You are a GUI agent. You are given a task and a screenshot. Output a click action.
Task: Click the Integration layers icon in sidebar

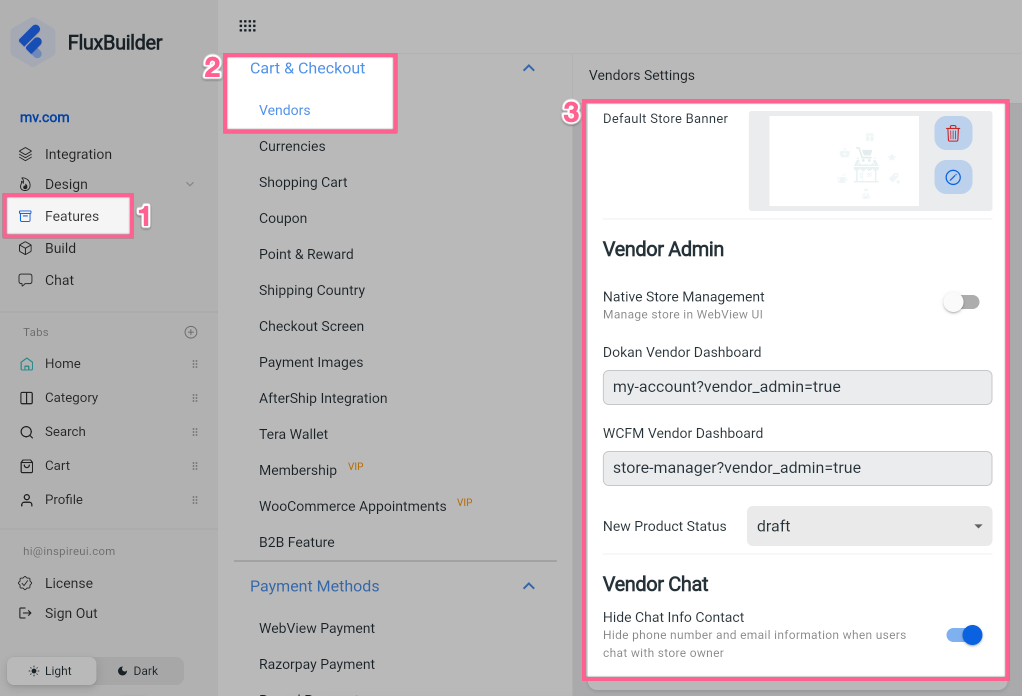click(x=26, y=154)
